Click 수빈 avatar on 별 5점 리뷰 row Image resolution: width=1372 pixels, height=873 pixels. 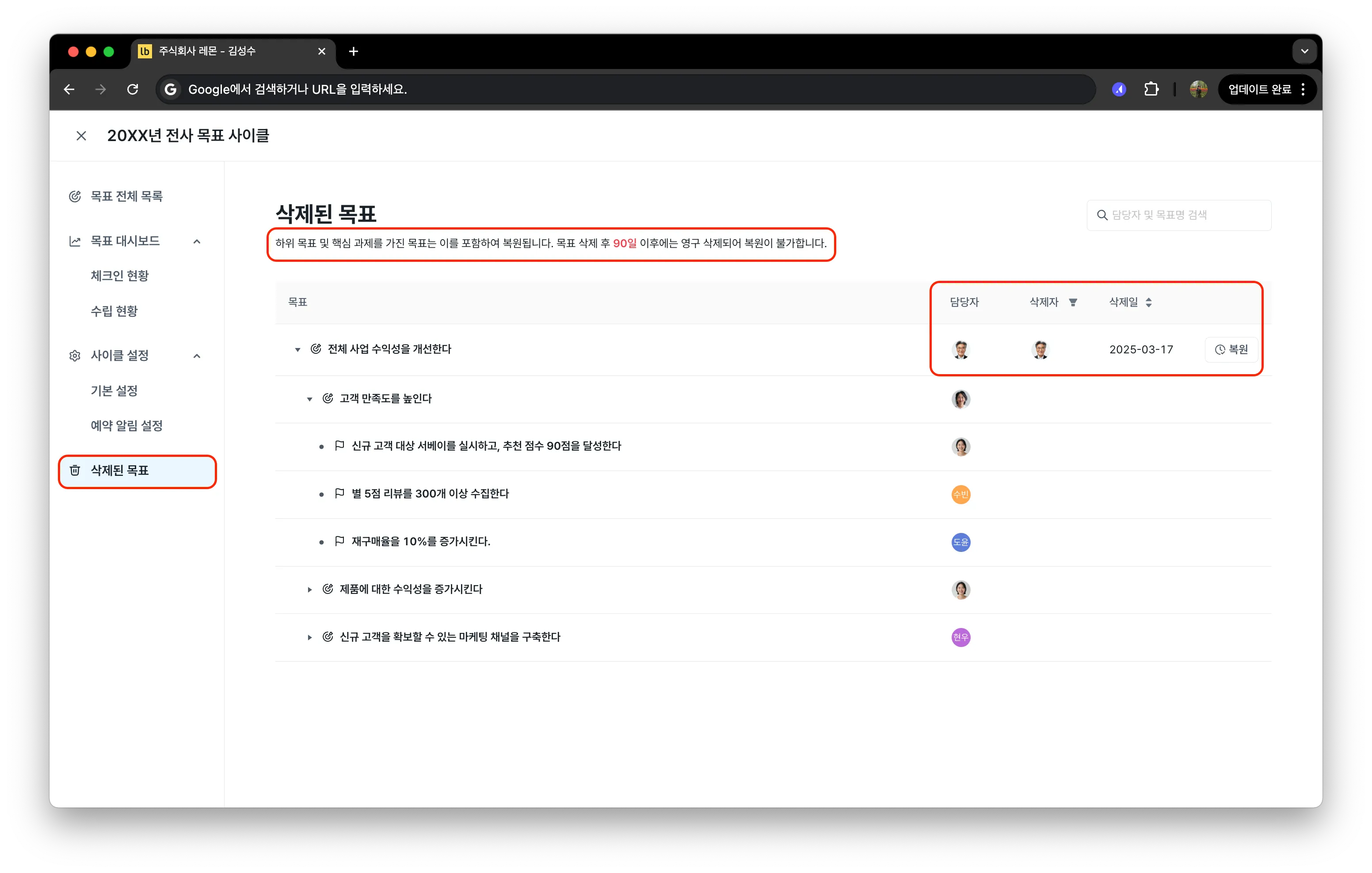coord(961,494)
